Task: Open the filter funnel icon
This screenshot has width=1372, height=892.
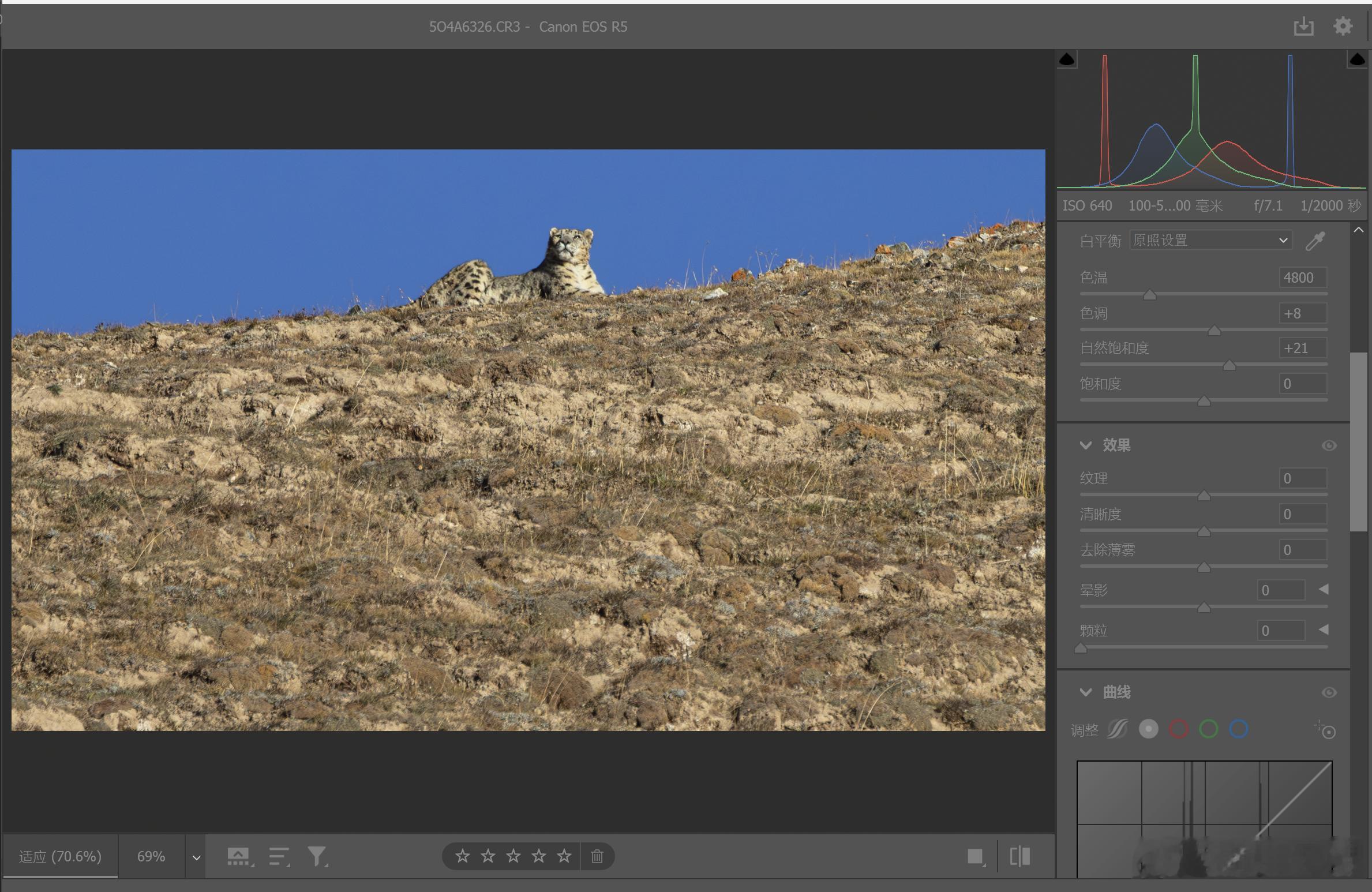Action: [317, 857]
